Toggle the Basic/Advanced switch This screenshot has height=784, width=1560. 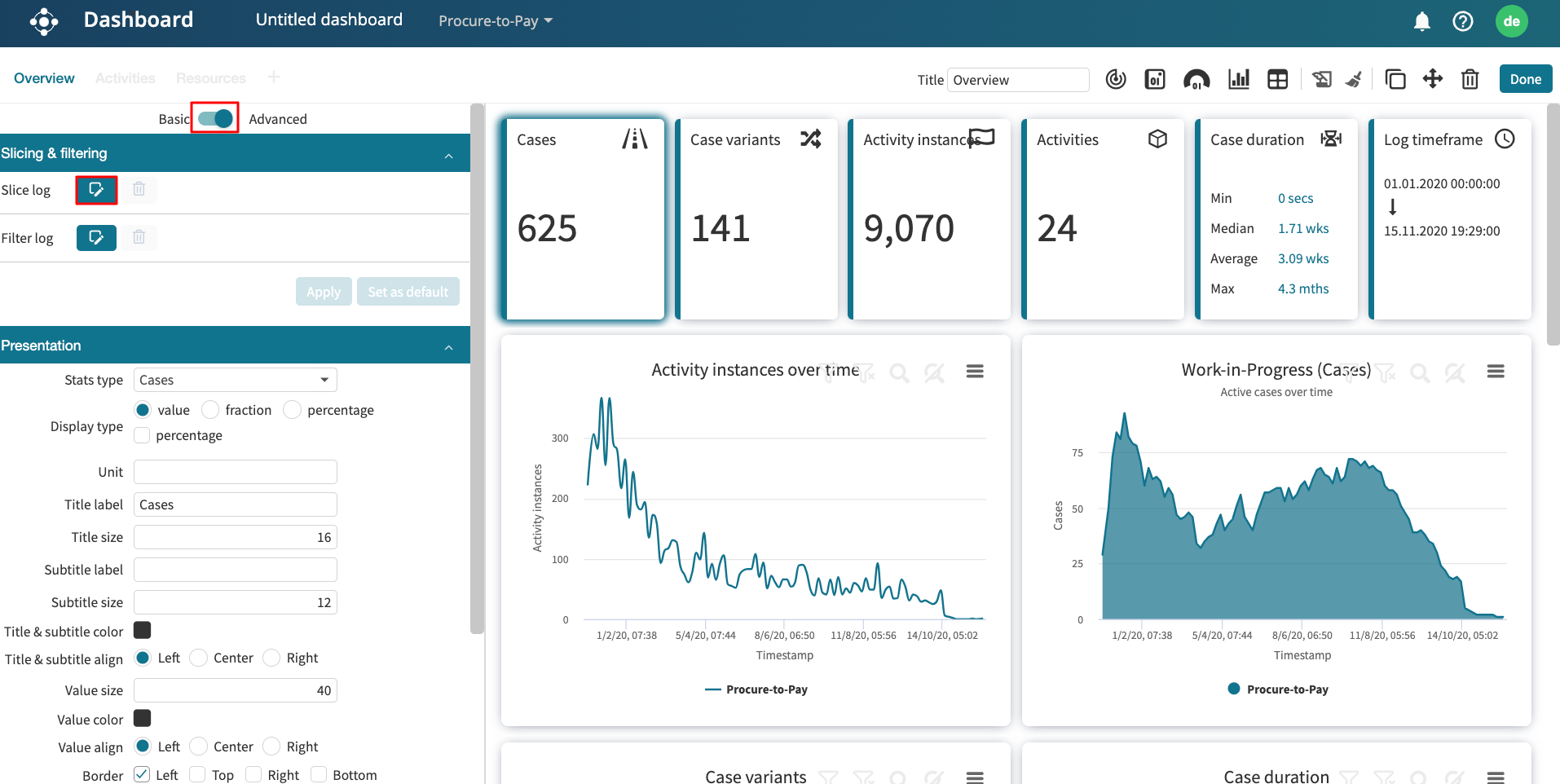click(215, 118)
